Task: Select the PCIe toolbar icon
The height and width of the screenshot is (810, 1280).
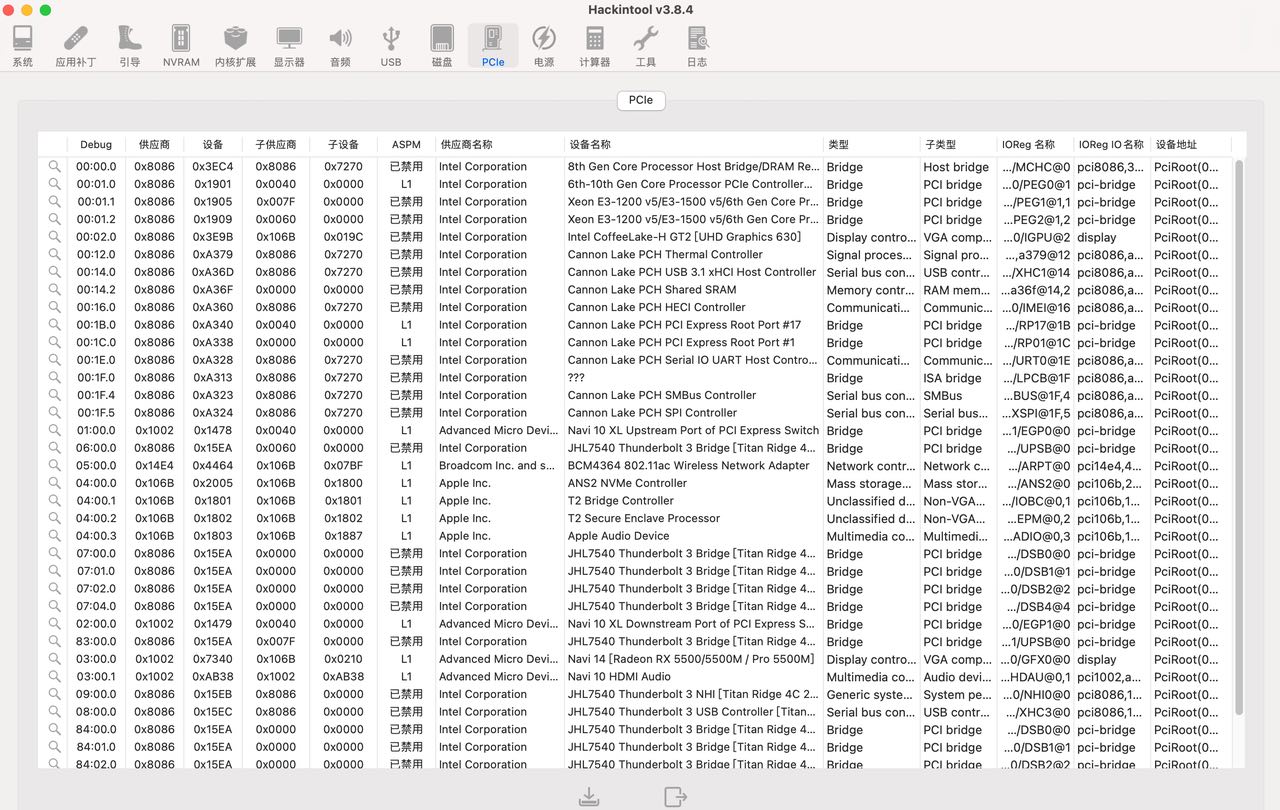Action: pos(493,46)
